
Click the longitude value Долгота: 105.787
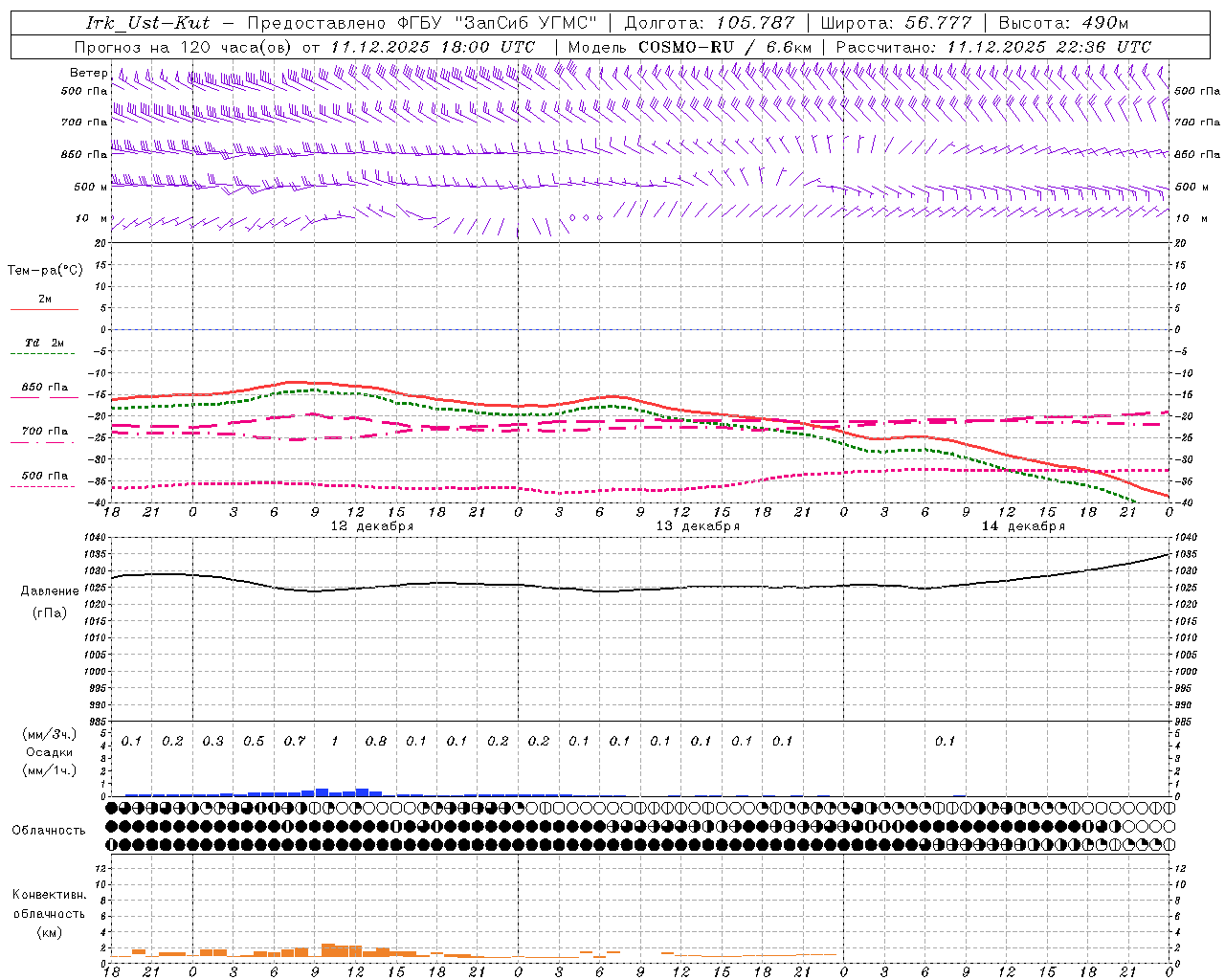point(709,23)
